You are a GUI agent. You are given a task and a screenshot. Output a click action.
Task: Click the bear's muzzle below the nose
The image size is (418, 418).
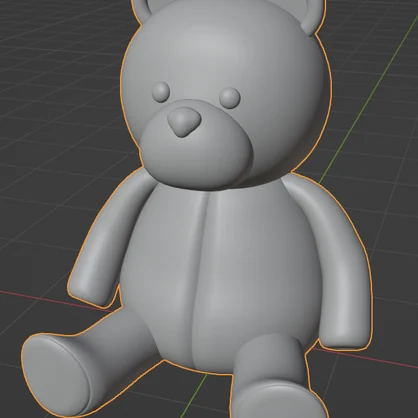click(197, 157)
